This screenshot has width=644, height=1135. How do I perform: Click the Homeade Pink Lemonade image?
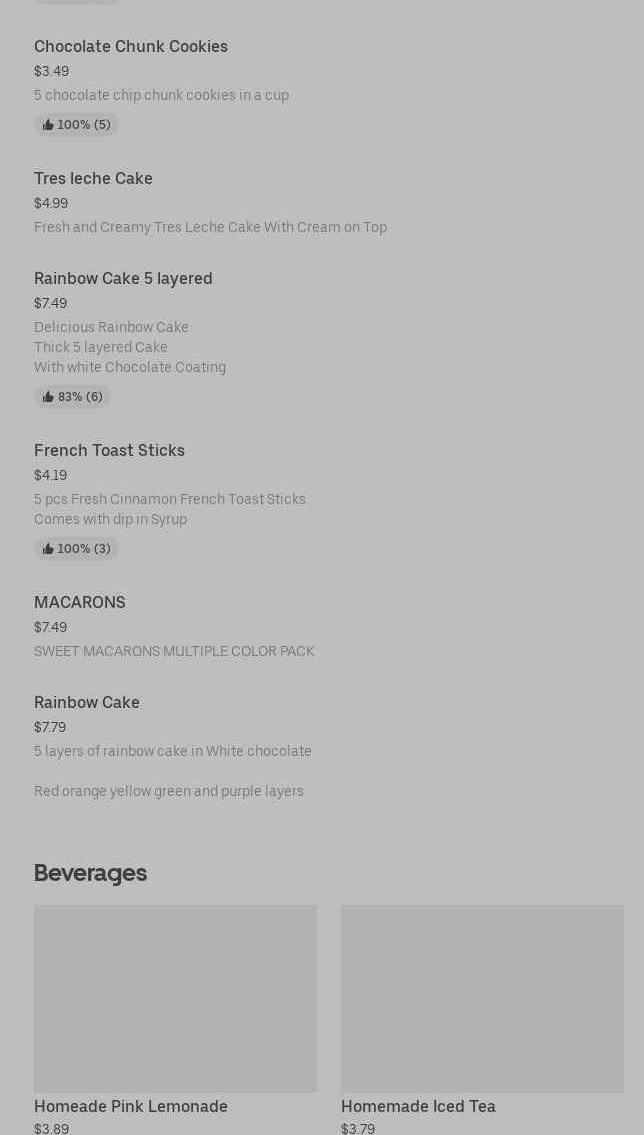(175, 998)
